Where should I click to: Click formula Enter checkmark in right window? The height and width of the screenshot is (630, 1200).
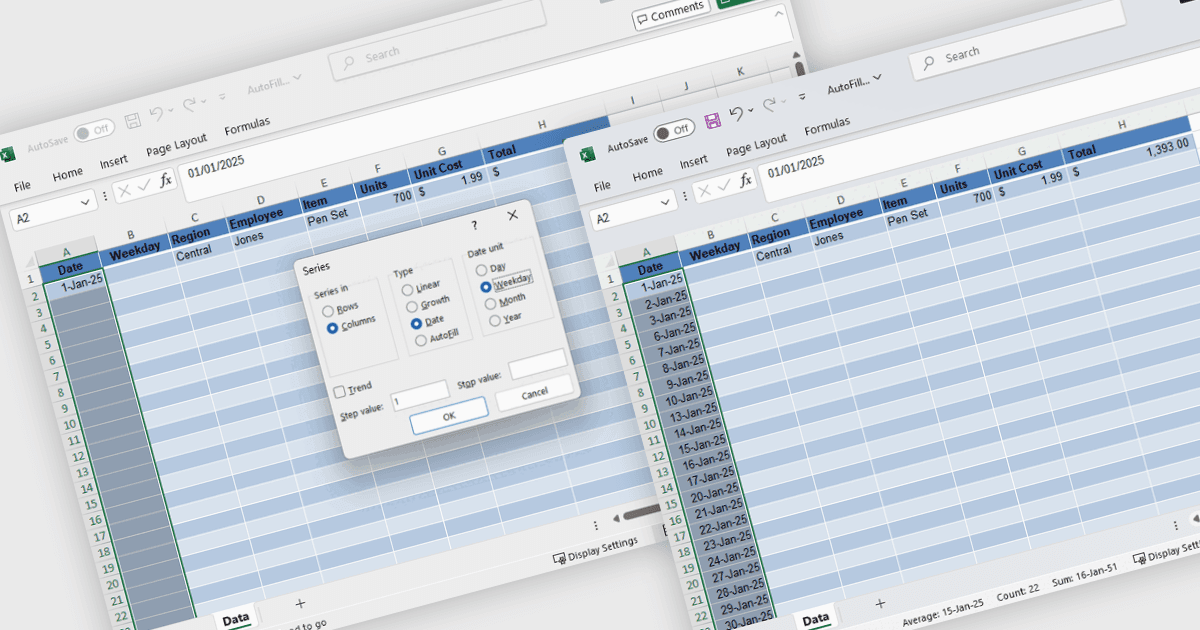725,185
